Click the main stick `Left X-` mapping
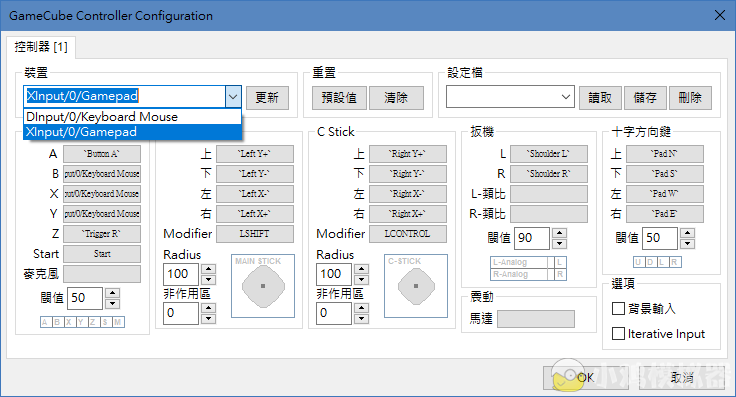This screenshot has height=397, width=736. click(x=255, y=194)
